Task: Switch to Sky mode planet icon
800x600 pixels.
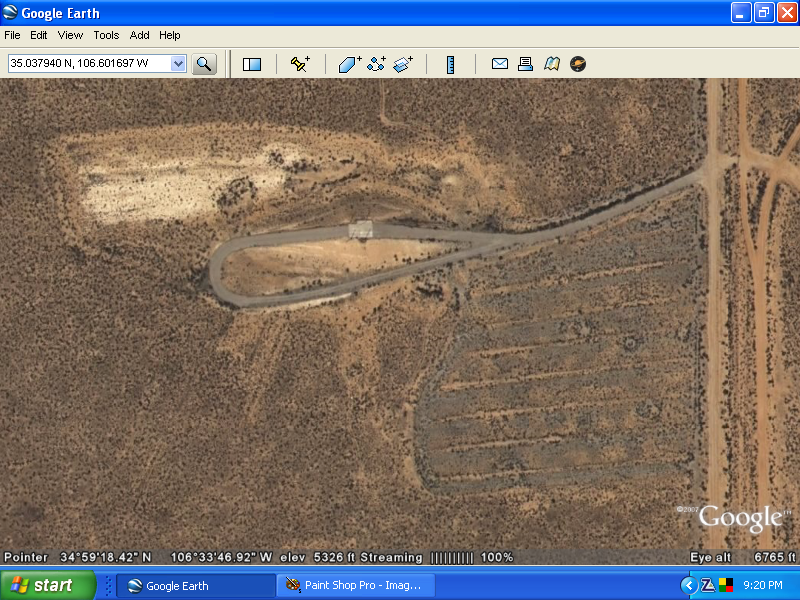Action: pos(578,64)
